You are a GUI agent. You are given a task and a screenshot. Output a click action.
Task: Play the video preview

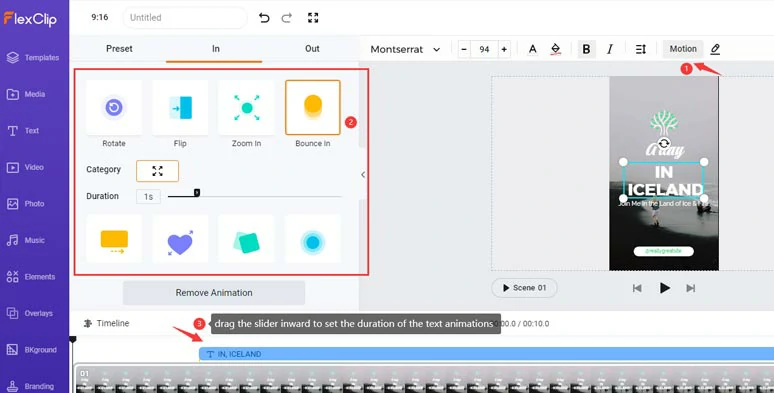click(x=664, y=288)
